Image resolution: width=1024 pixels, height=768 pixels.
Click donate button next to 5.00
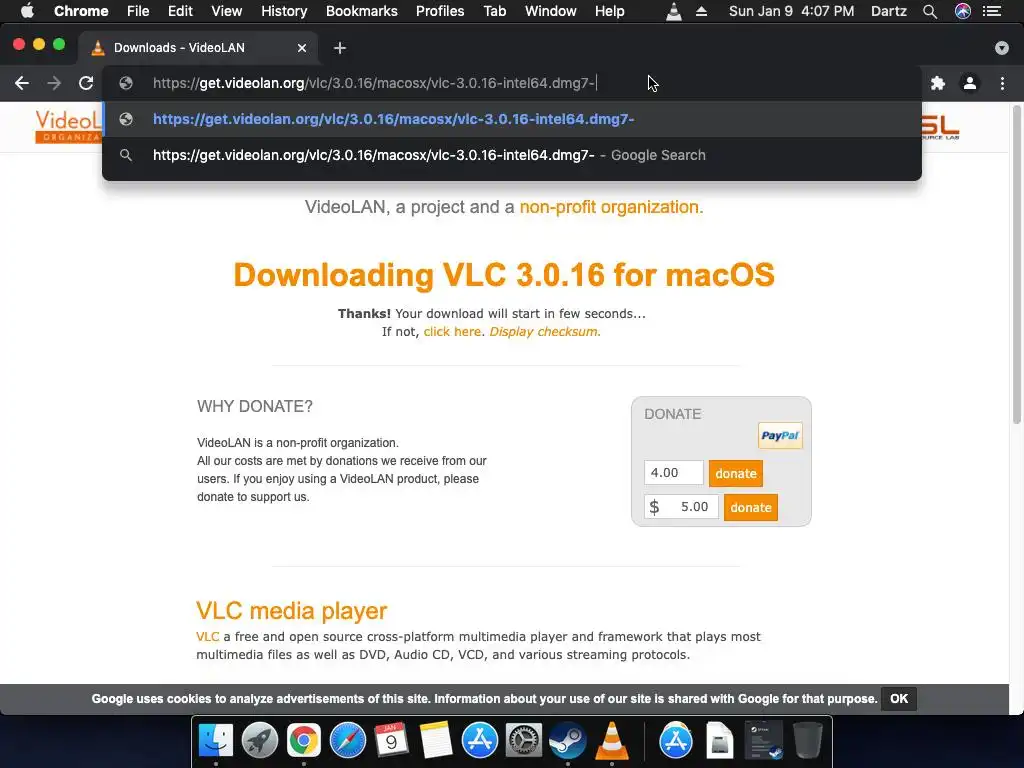pyautogui.click(x=750, y=507)
